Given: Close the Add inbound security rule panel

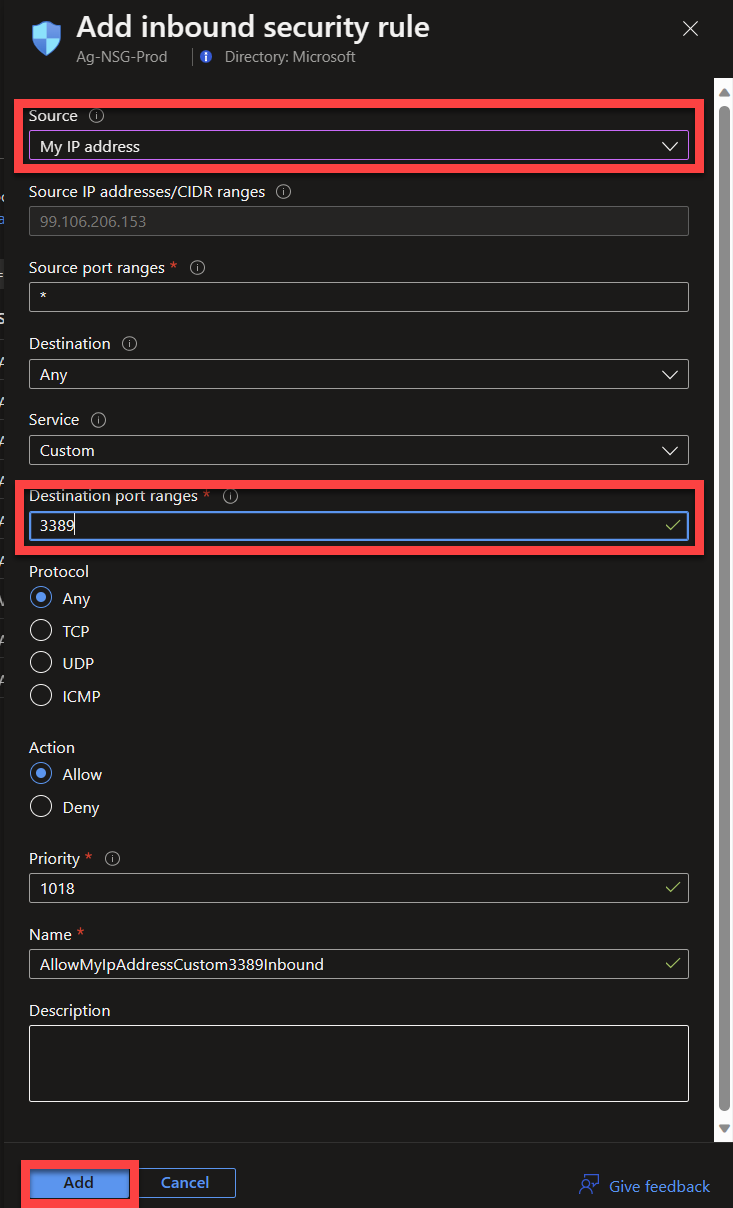Looking at the screenshot, I should click(690, 29).
